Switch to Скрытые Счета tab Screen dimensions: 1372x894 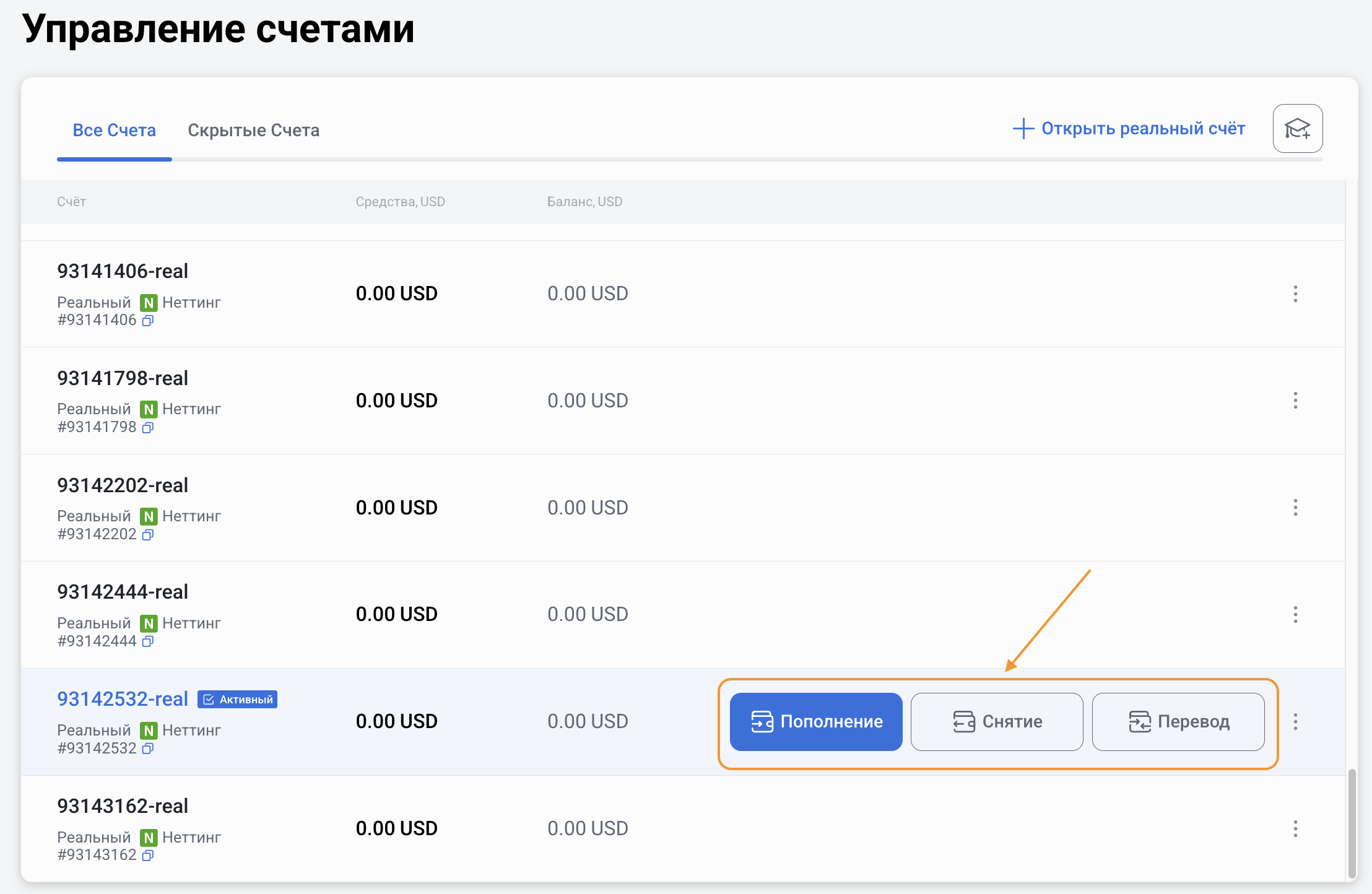click(x=253, y=130)
